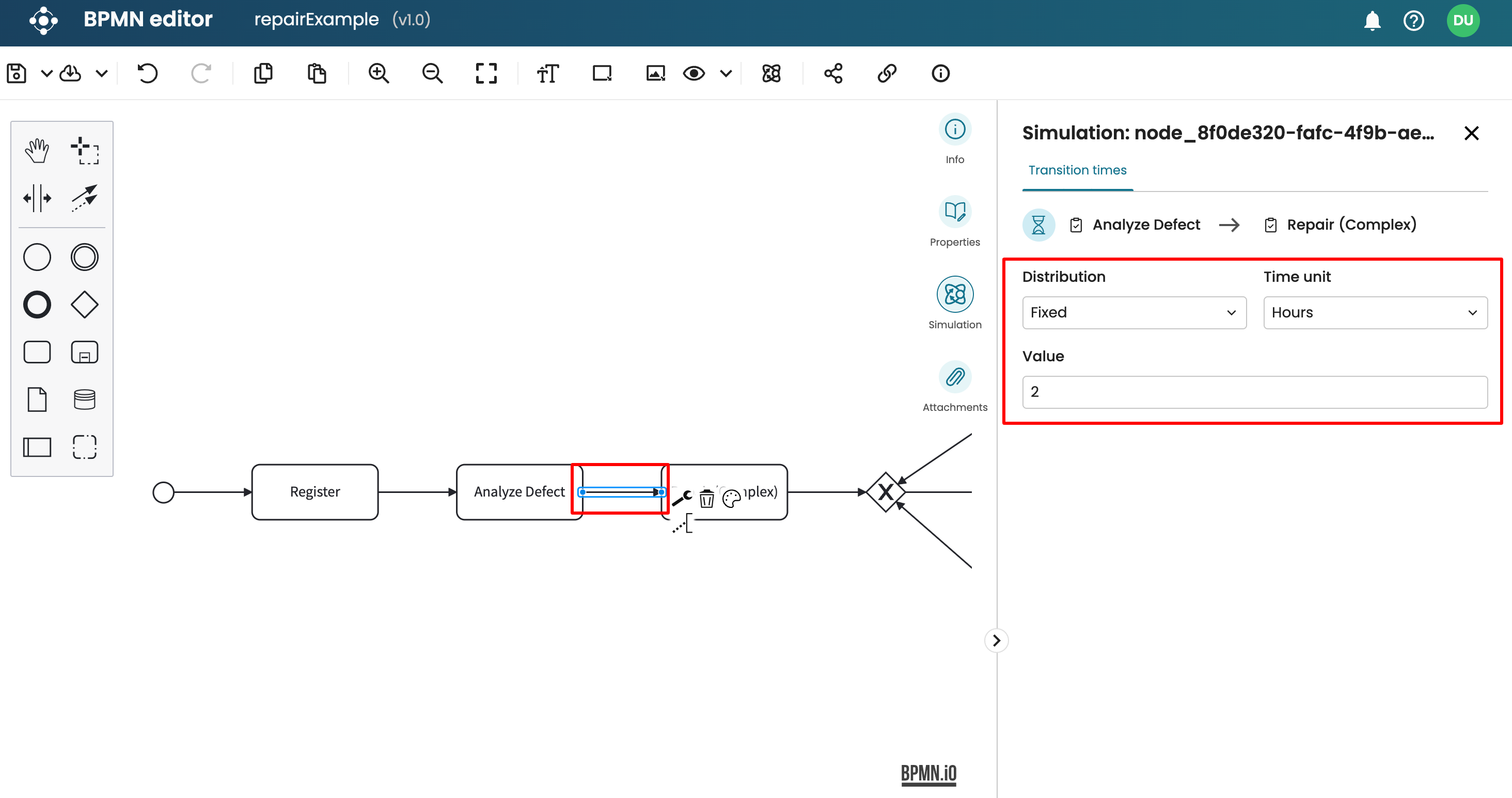Open the color palette icon on canvas
Image resolution: width=1512 pixels, height=798 pixels.
(731, 499)
